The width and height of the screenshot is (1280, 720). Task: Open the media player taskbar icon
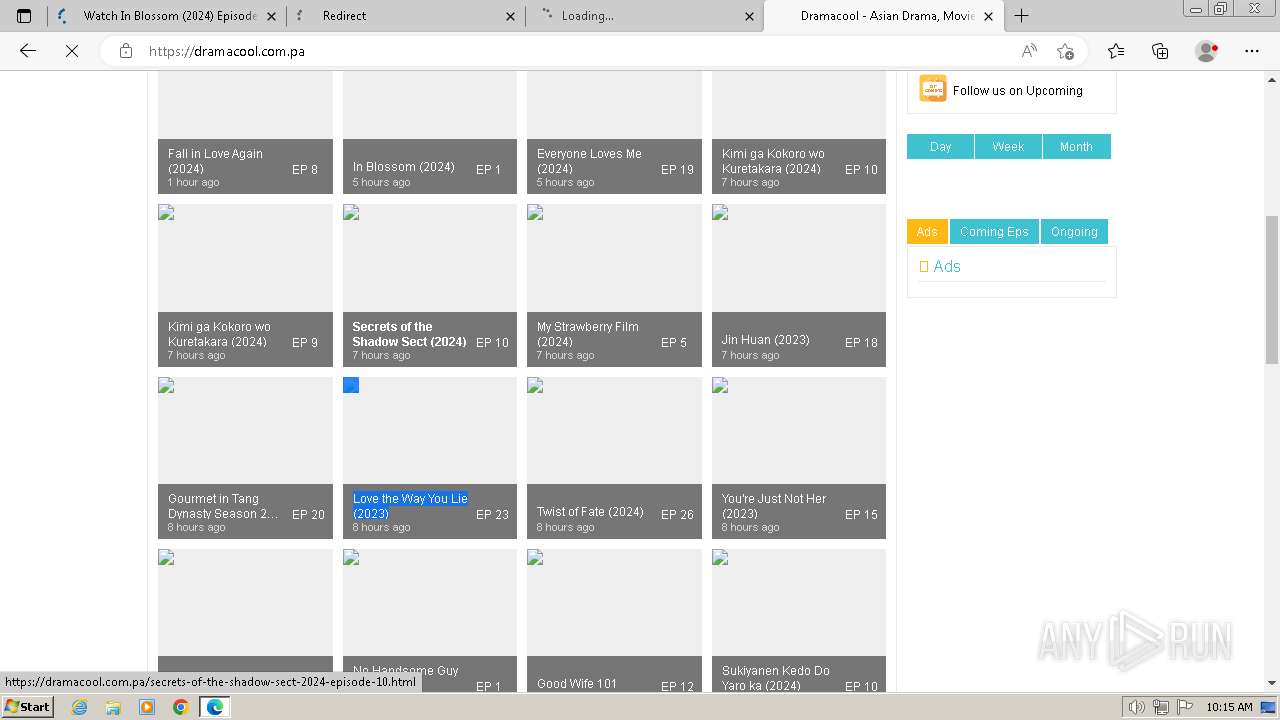pos(147,707)
